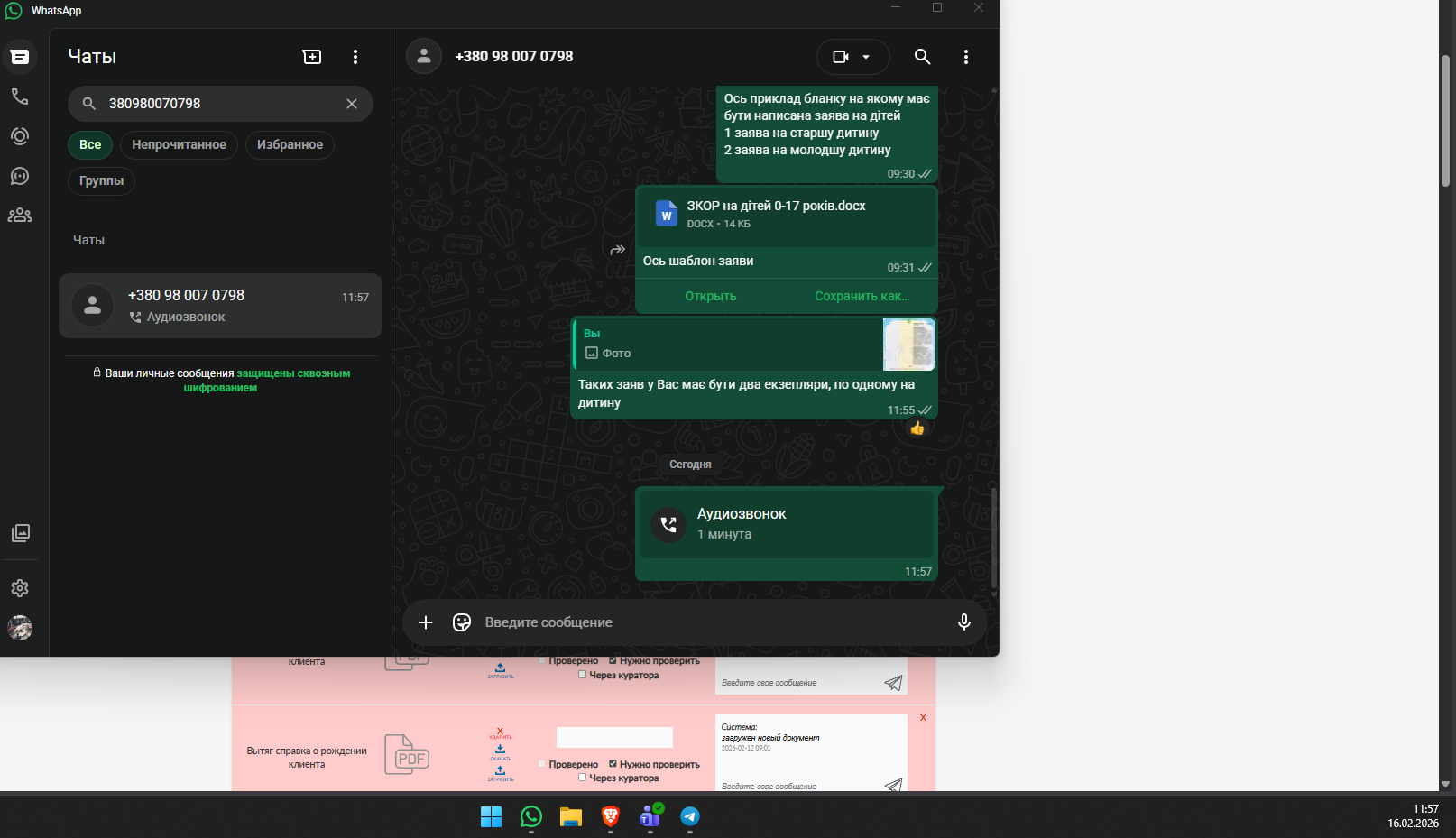Viewport: 1456px width, 838px height.
Task: Click the Word icon of the ЗКОР docx attachment
Action: [x=667, y=214]
